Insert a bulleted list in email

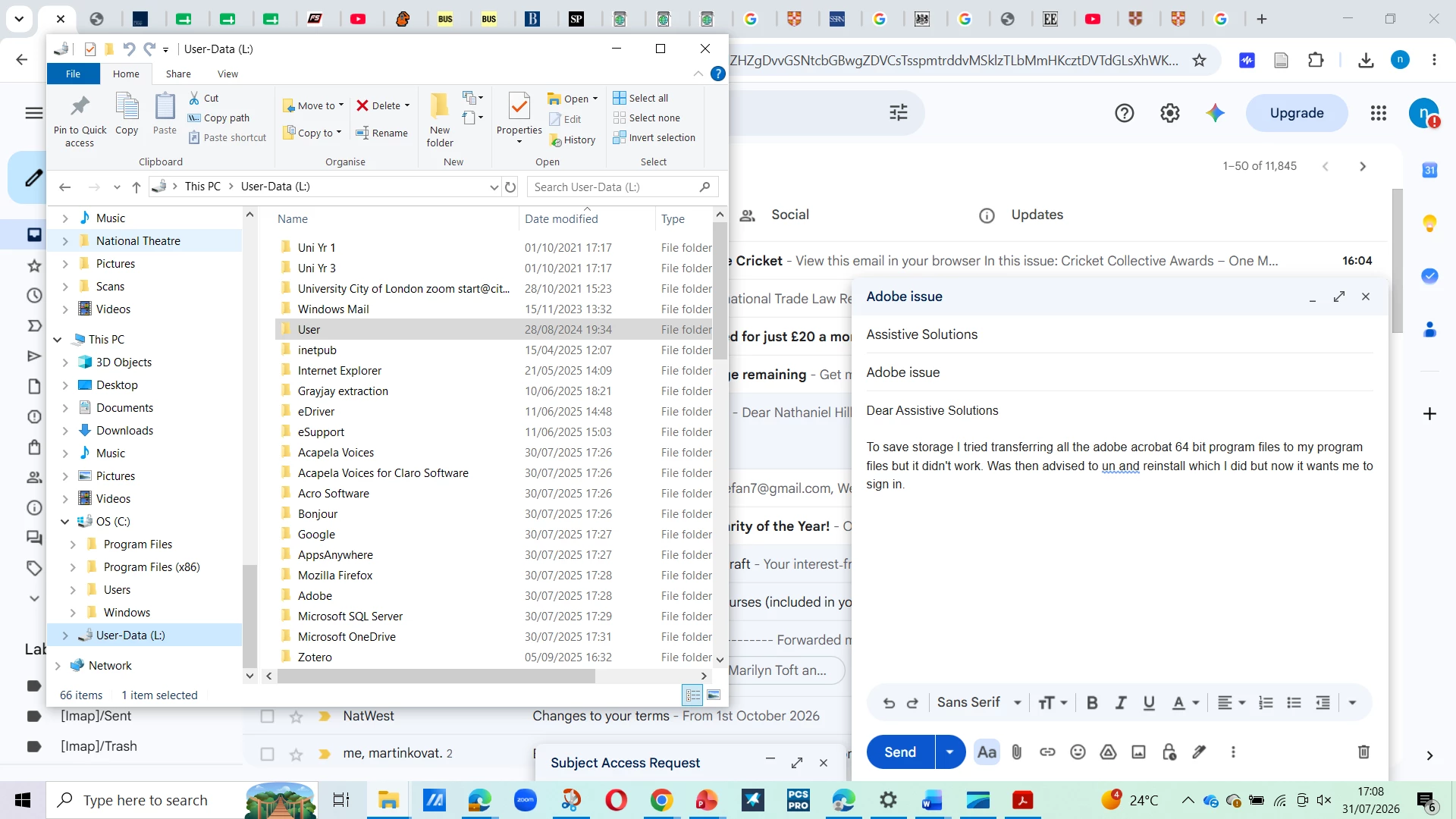click(1294, 703)
